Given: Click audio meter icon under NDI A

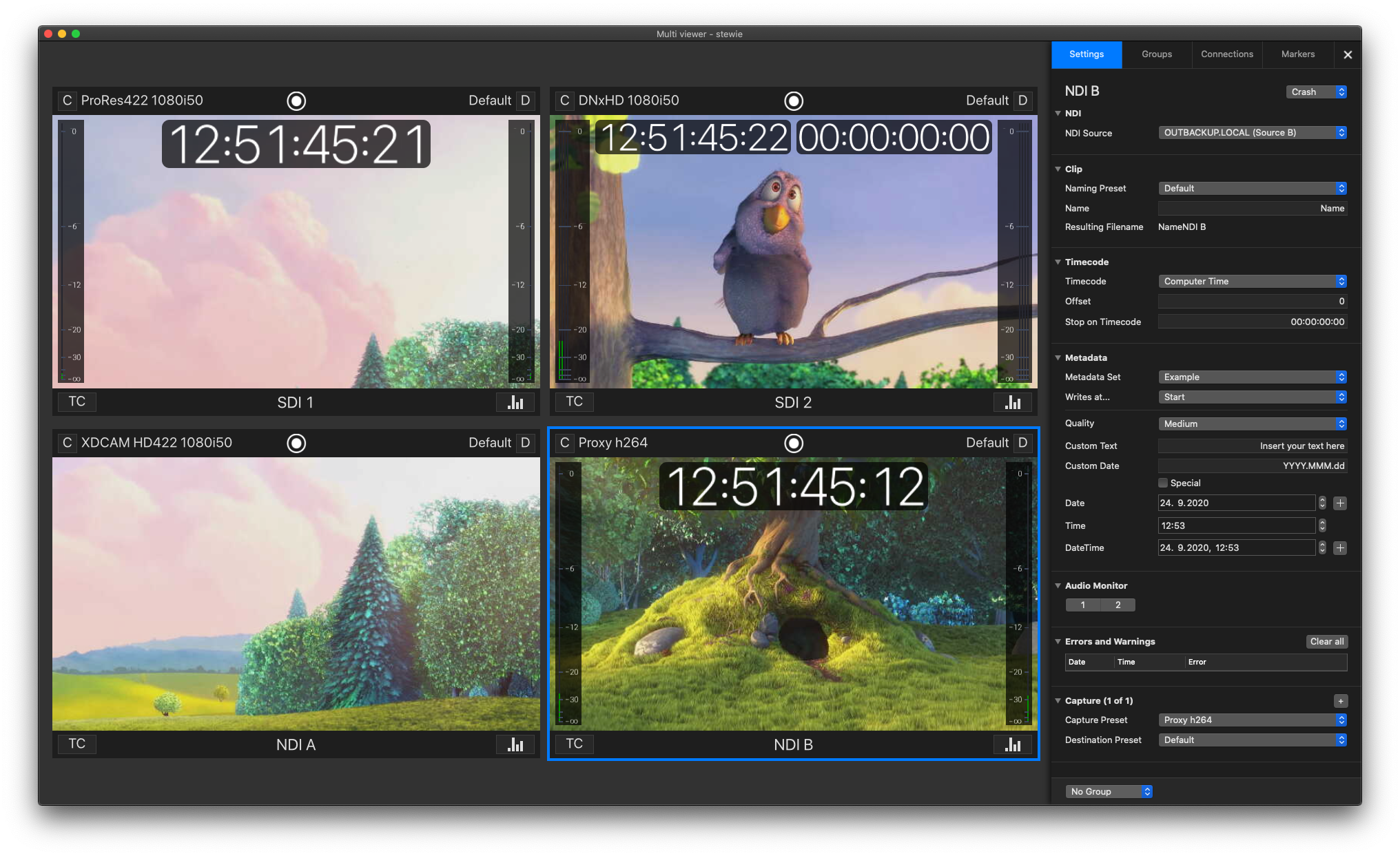Looking at the screenshot, I should pos(515,744).
